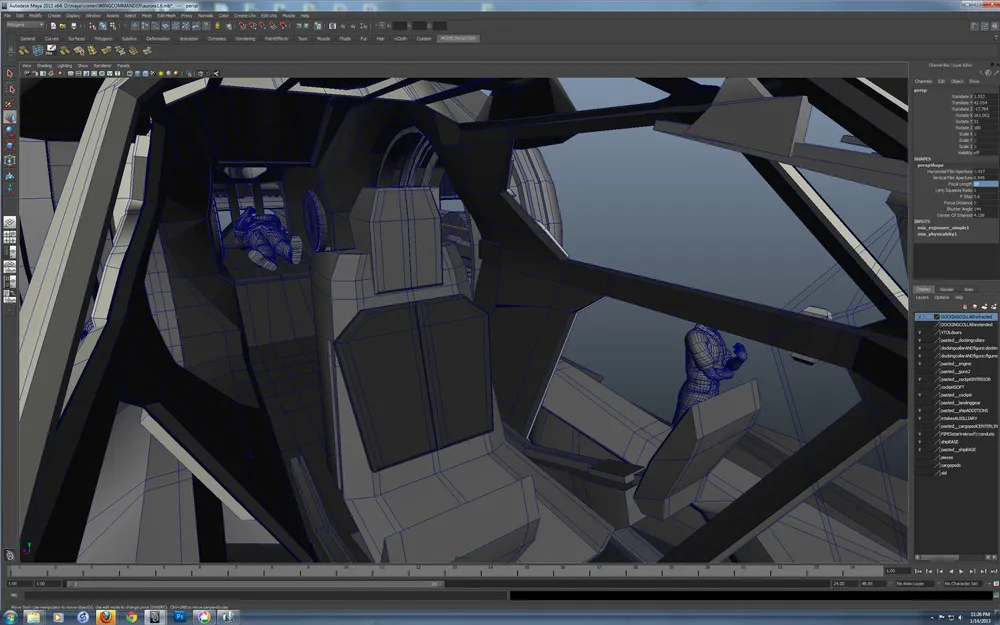Toggle visibility of DOCKINGCOLLARretracted layer

click(x=919, y=316)
